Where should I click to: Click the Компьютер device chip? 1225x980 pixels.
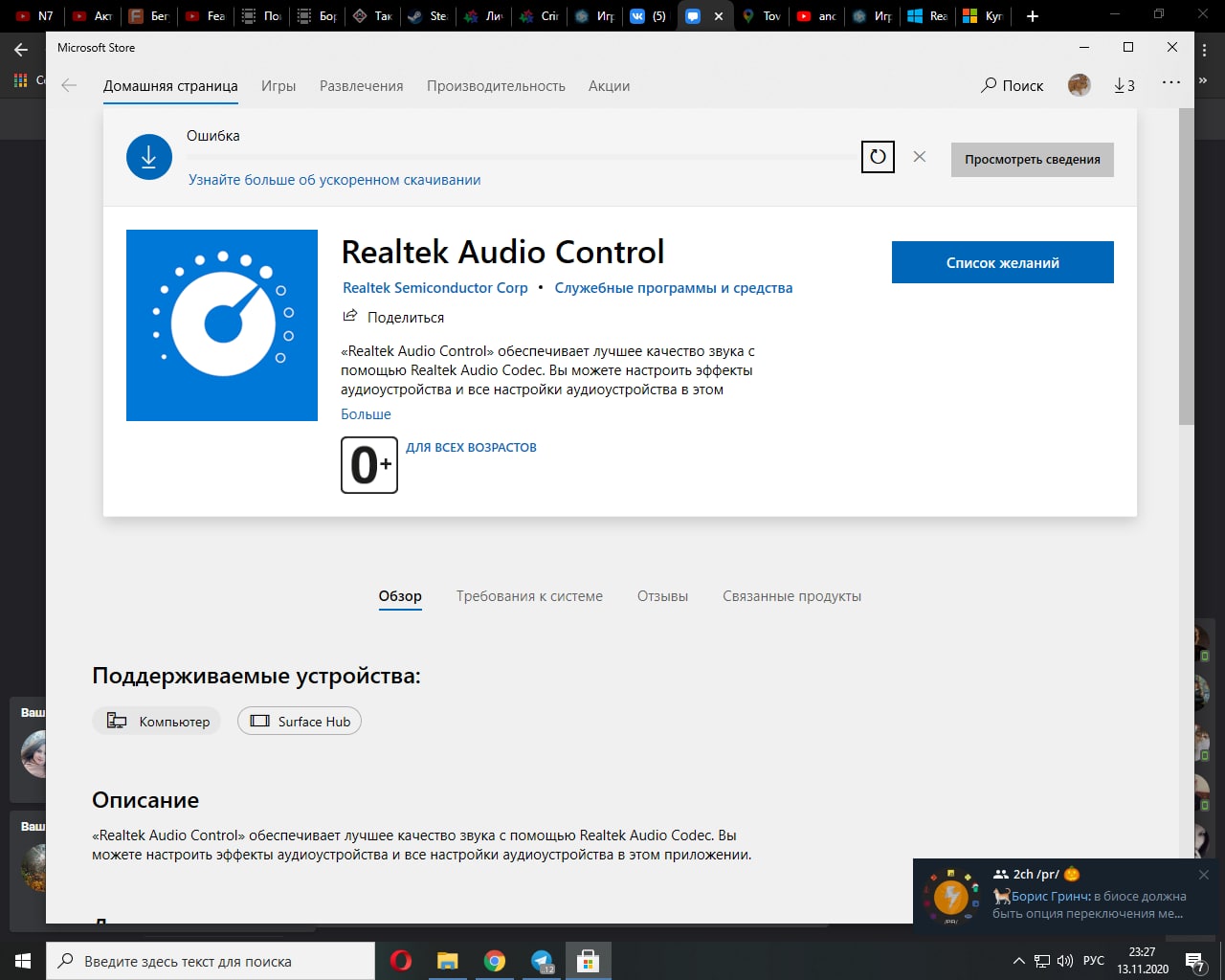pyautogui.click(x=157, y=722)
